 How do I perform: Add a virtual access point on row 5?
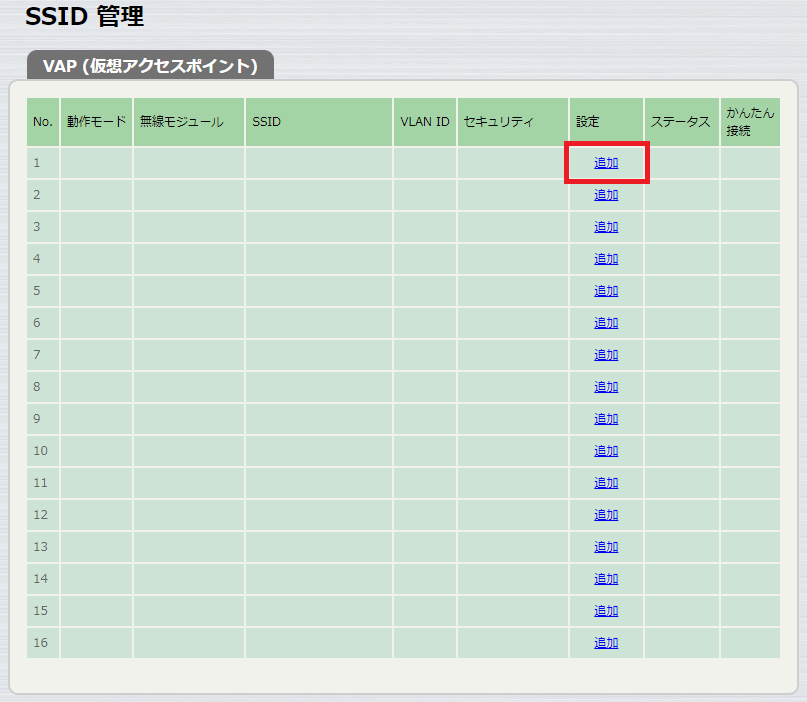pyautogui.click(x=605, y=290)
